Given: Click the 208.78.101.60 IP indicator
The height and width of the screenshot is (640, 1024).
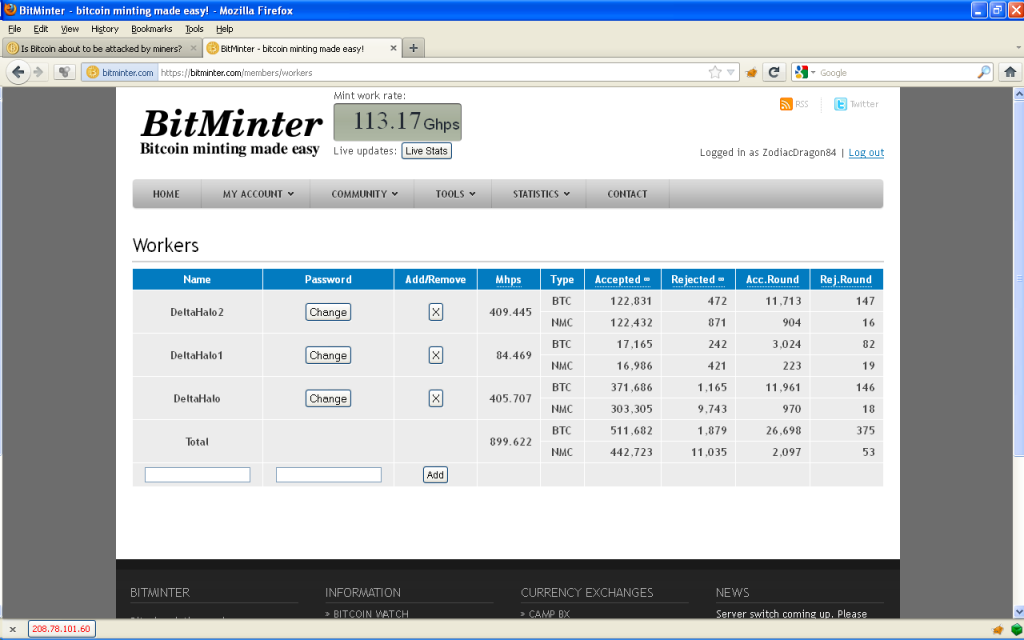Looking at the screenshot, I should pos(62,629).
